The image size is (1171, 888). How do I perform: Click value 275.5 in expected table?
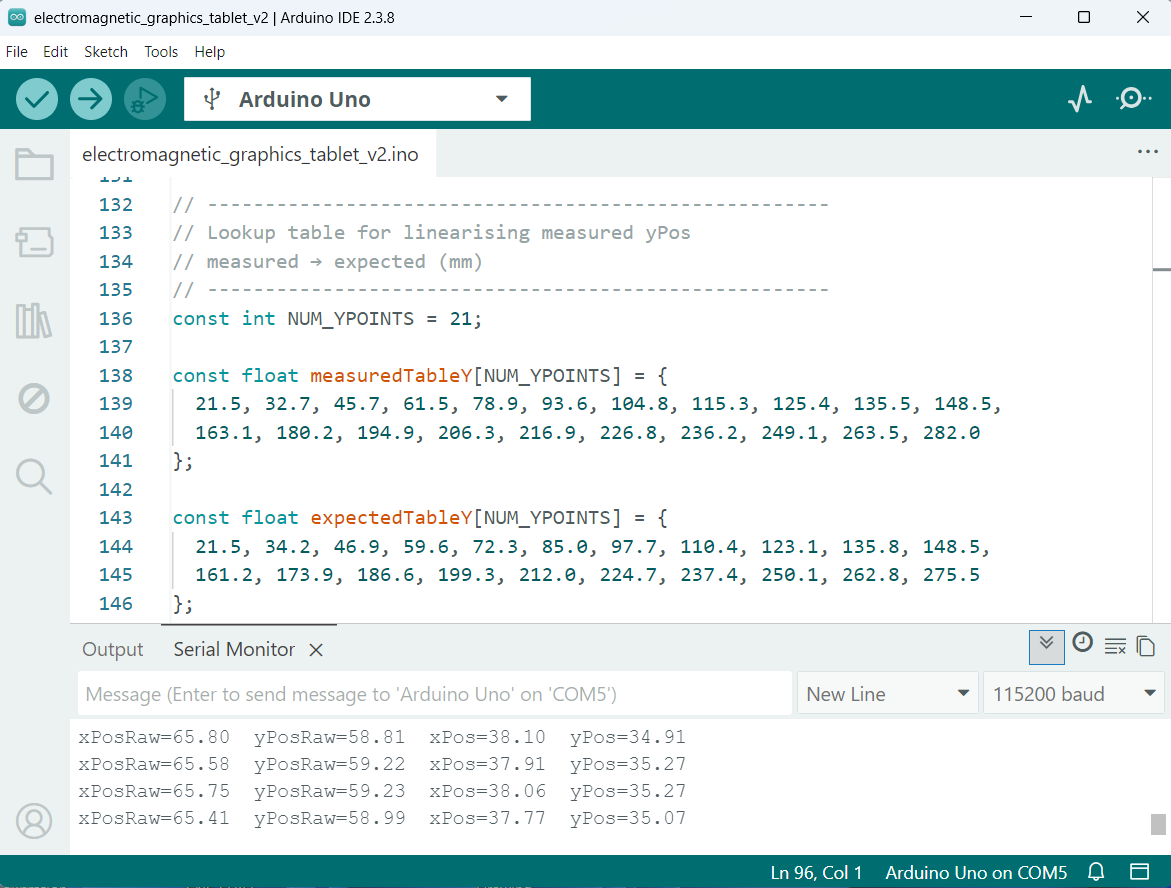click(x=951, y=575)
